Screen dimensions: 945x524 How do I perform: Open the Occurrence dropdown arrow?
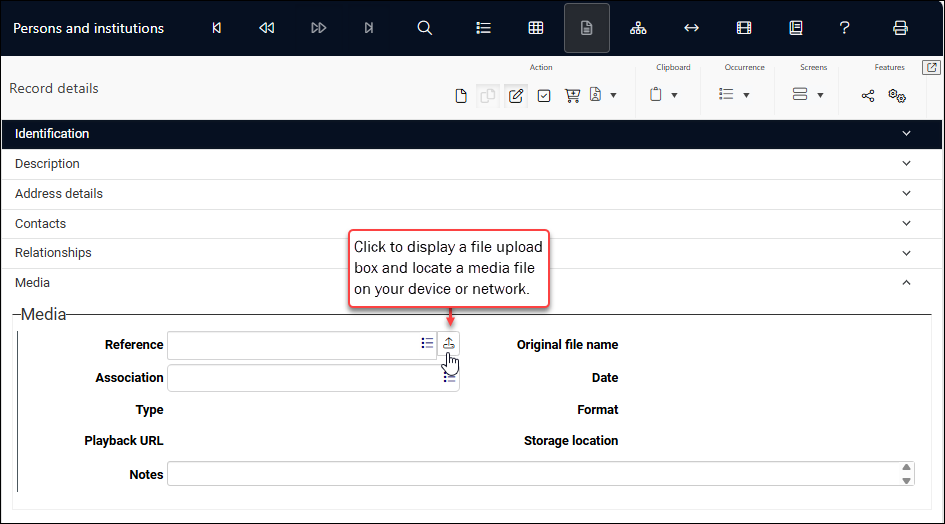pyautogui.click(x=746, y=95)
